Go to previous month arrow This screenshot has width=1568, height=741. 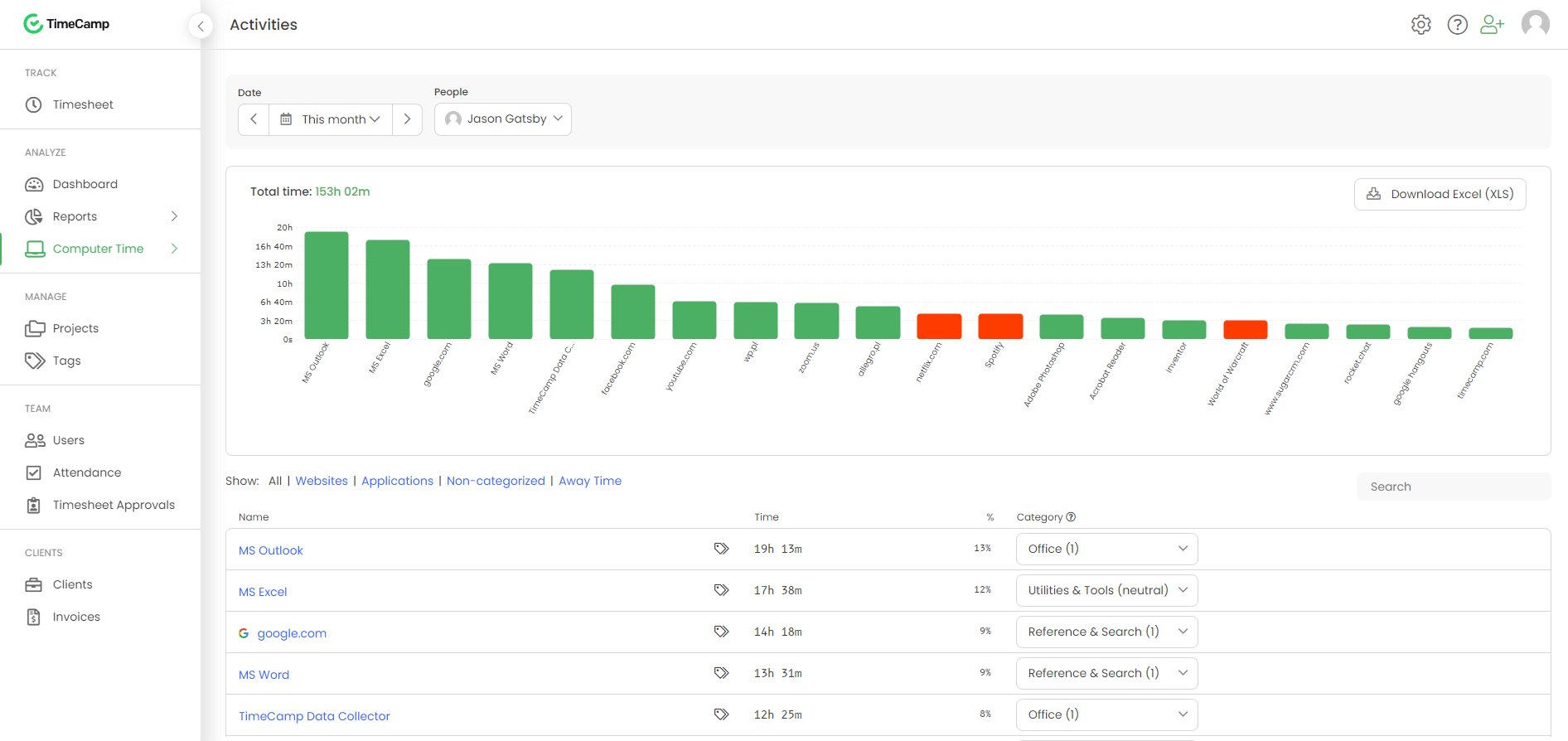click(x=254, y=119)
